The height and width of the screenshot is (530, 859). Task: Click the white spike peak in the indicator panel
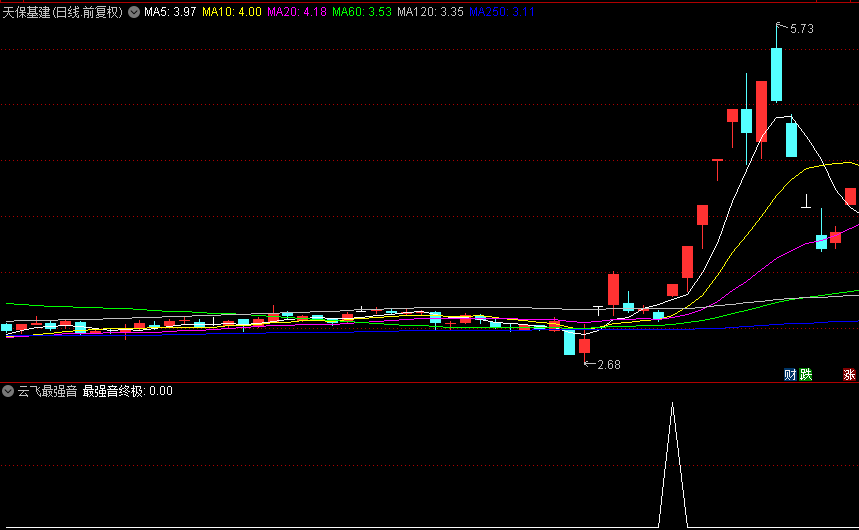pos(673,404)
